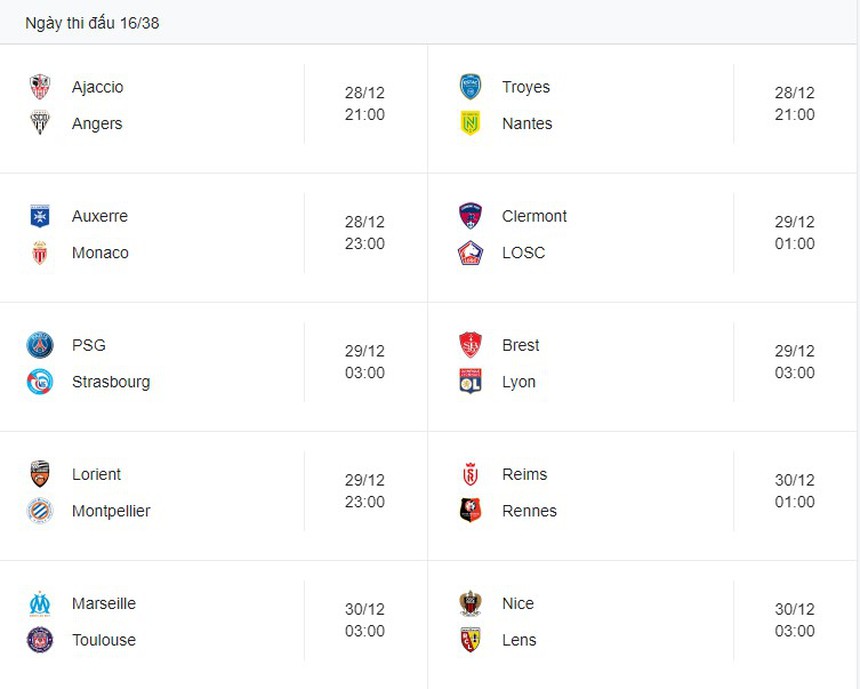Select the Marseille team logo
Image resolution: width=860 pixels, height=689 pixels.
pos(40,604)
